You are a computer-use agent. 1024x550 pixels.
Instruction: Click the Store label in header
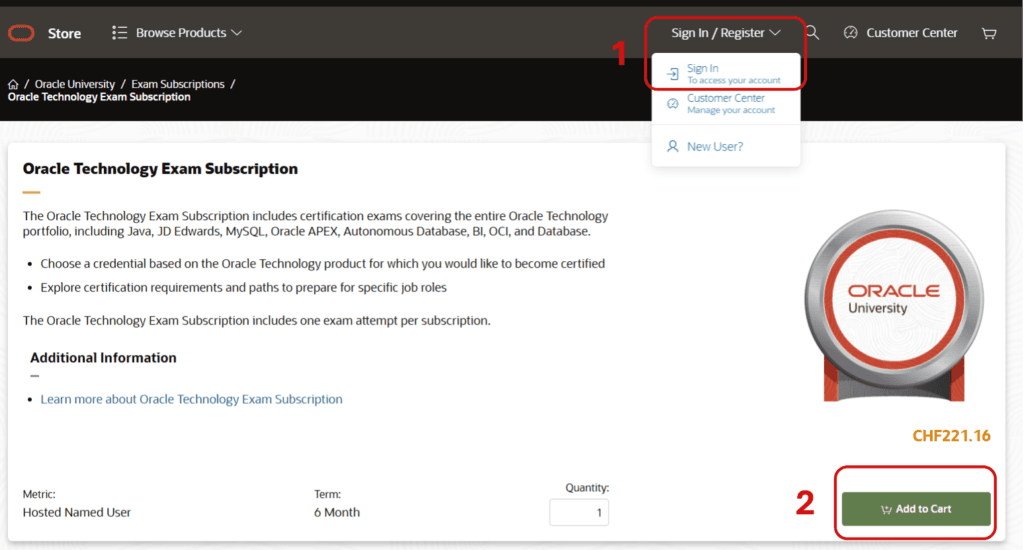[x=65, y=33]
